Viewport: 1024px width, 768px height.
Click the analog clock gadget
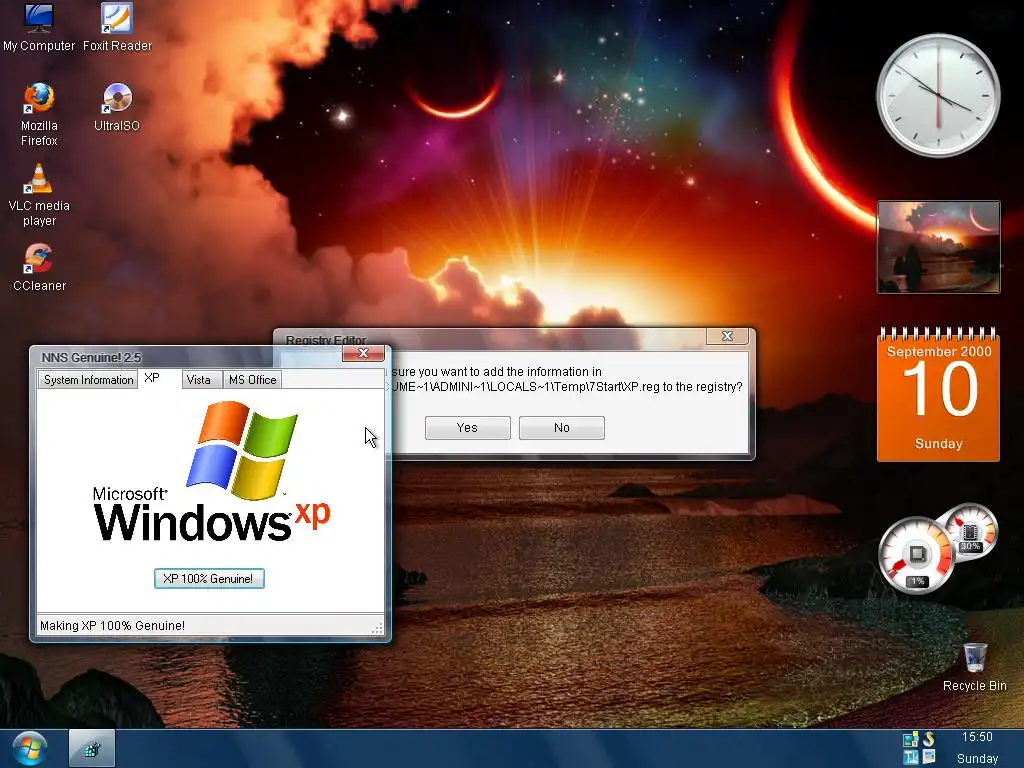click(938, 95)
